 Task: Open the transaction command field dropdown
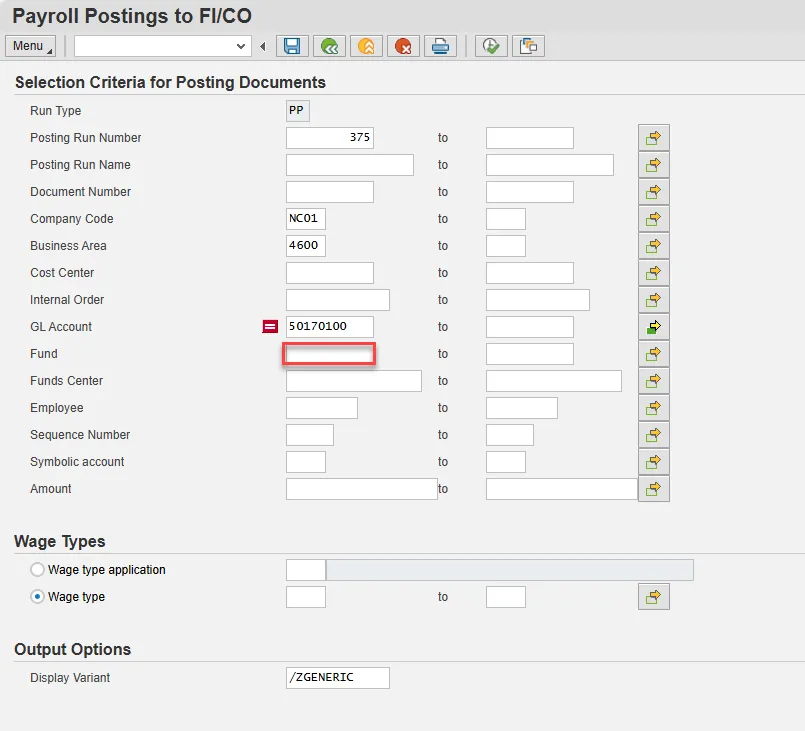[x=241, y=46]
